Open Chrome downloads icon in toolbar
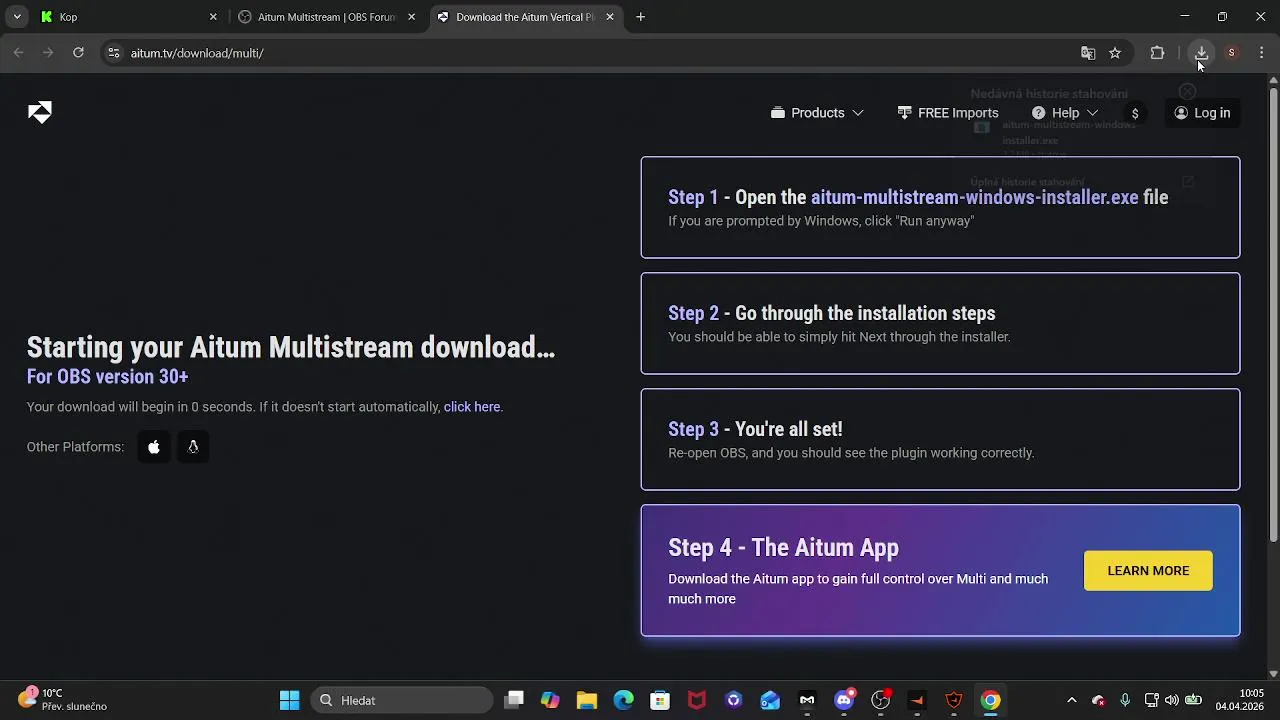1280x720 pixels. (x=1201, y=53)
